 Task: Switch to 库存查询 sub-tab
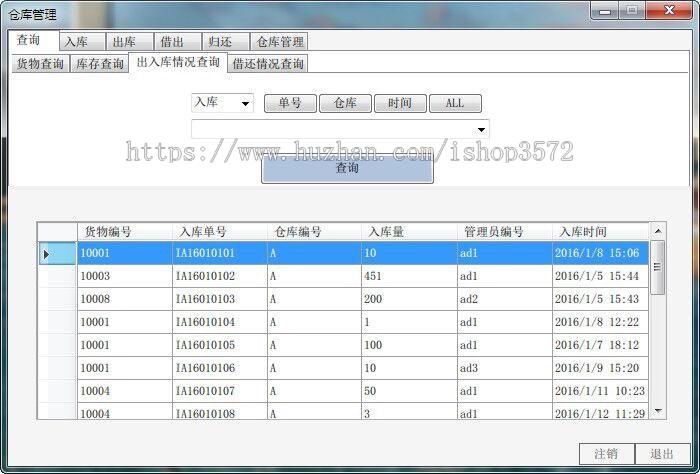99,64
